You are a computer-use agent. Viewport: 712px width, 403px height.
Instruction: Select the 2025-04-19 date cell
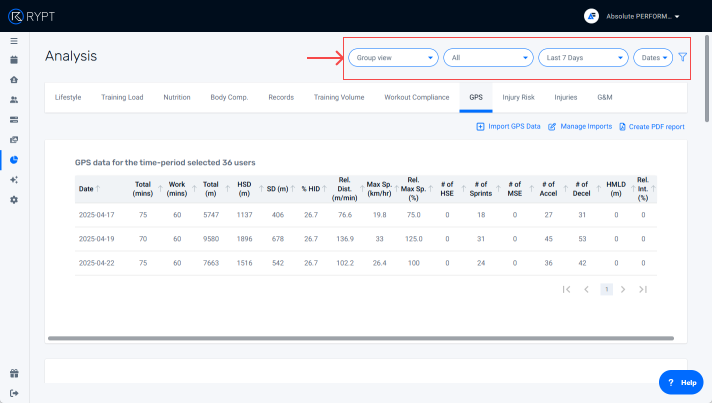click(x=97, y=239)
